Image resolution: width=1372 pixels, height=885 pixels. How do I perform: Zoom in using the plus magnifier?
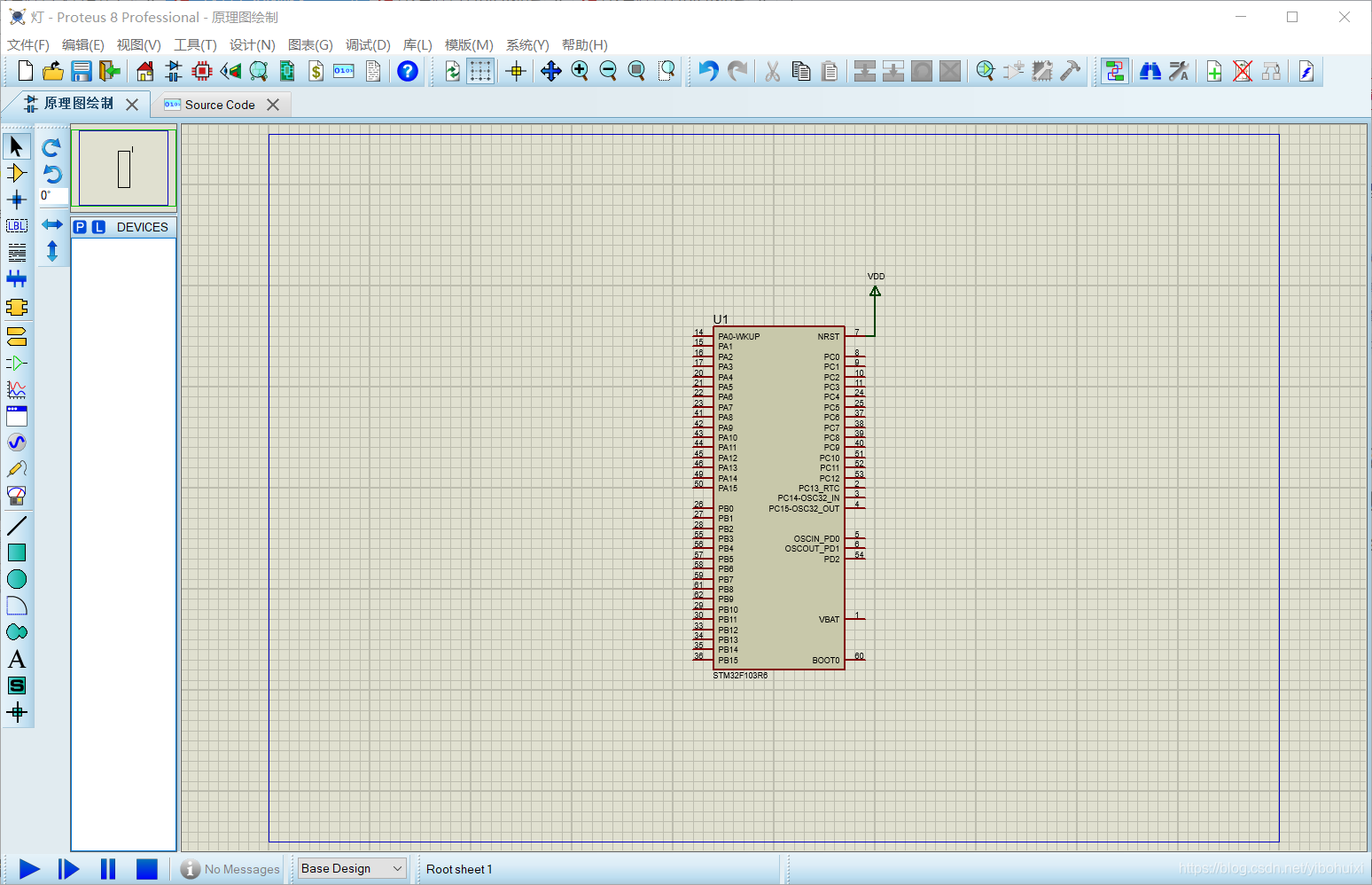click(x=580, y=71)
